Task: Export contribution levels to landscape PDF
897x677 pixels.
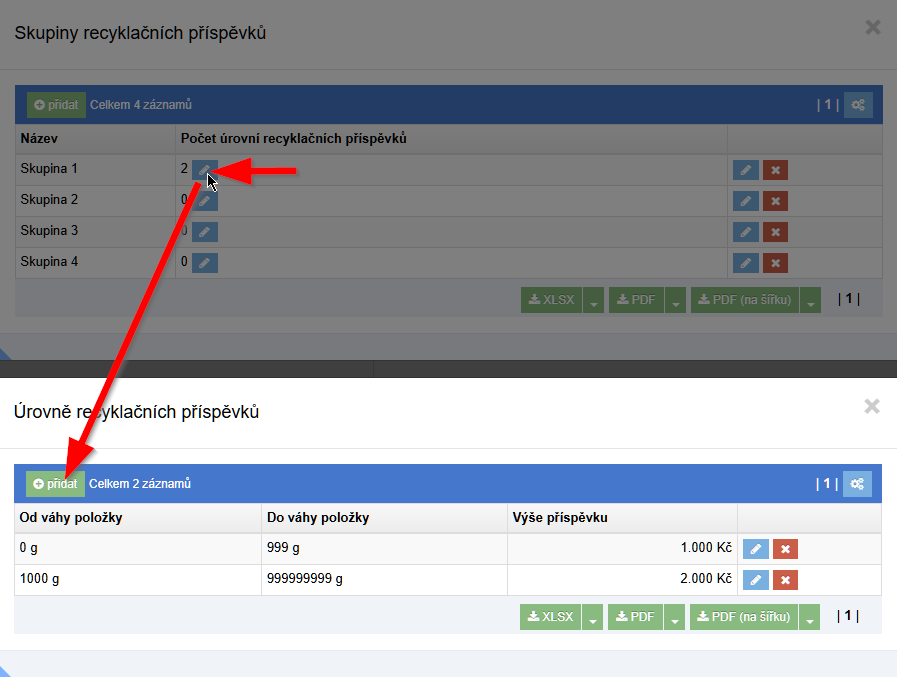Action: [744, 617]
